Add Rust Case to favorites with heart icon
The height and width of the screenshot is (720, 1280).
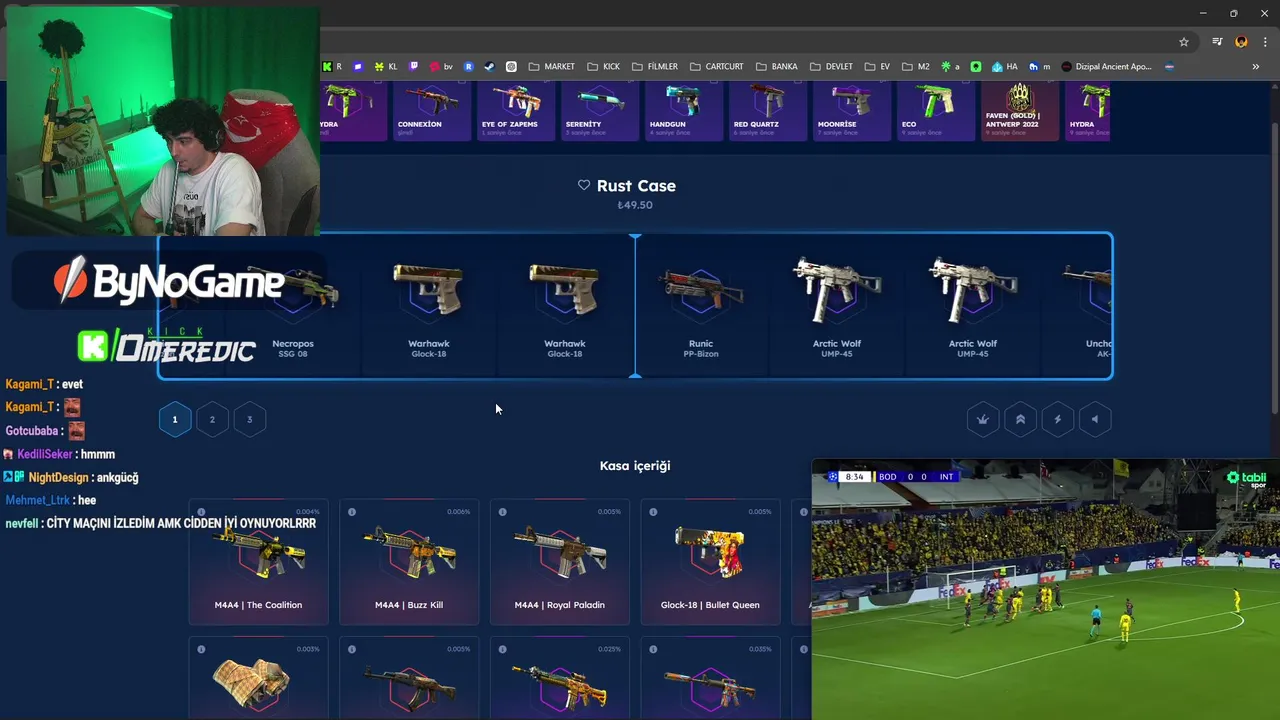point(584,185)
